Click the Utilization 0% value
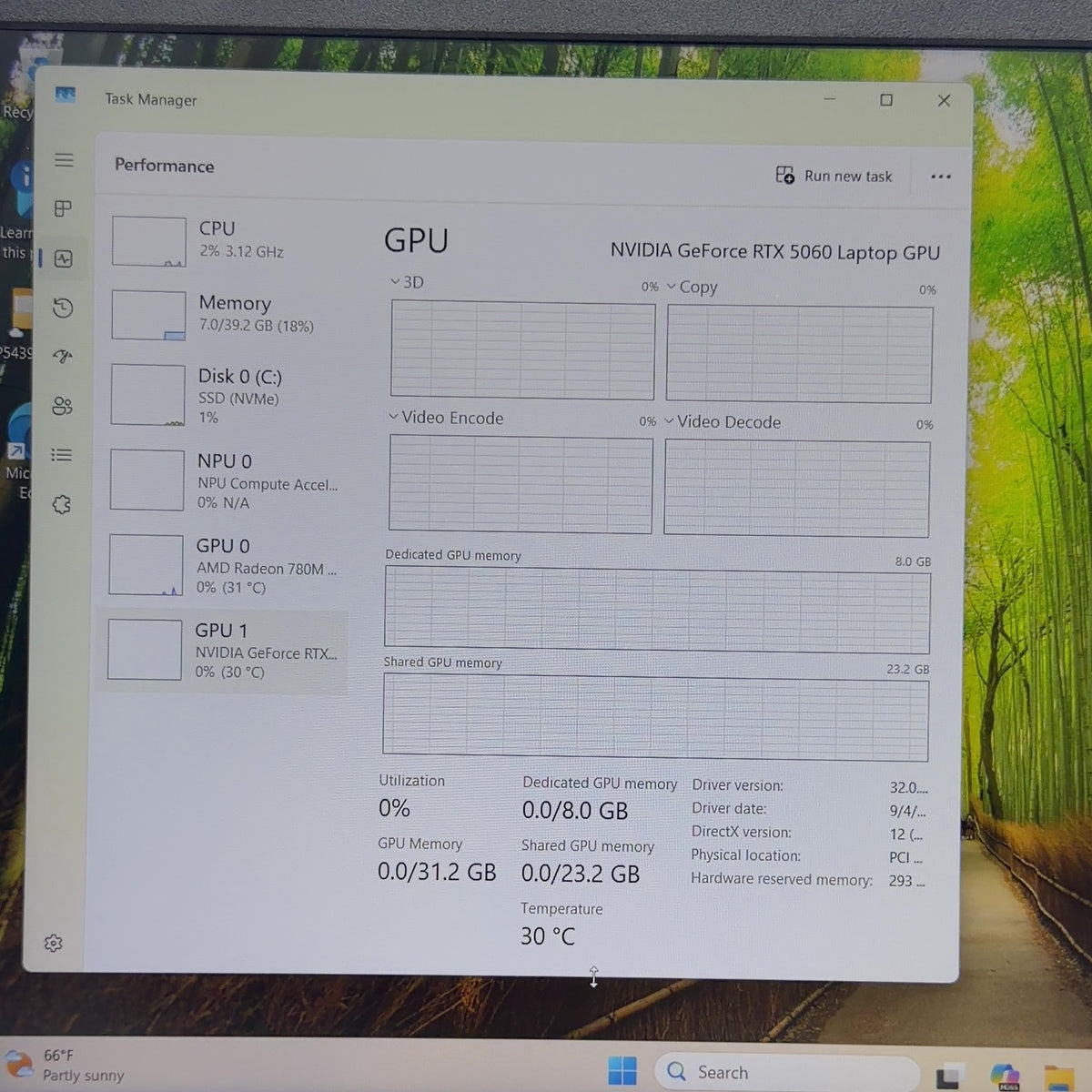 (394, 808)
